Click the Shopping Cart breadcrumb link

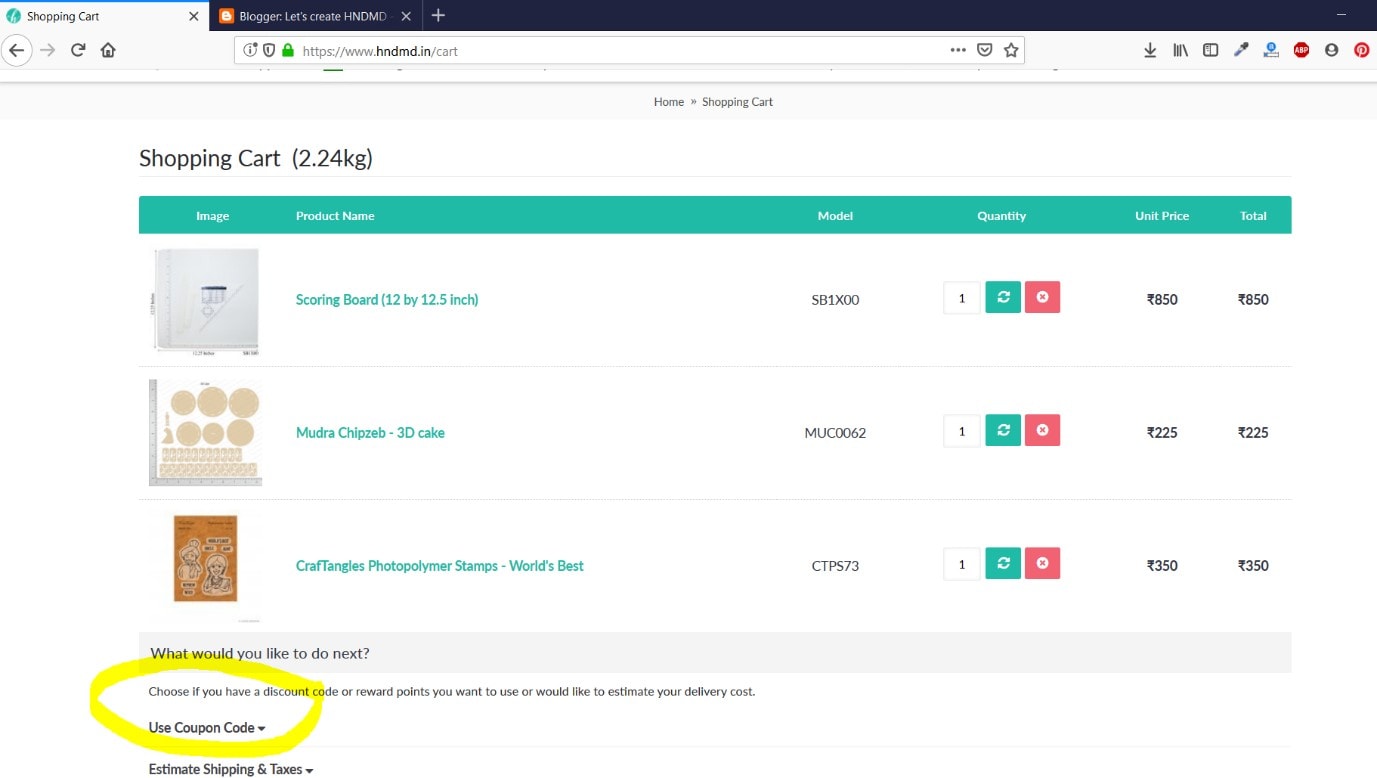tap(737, 102)
